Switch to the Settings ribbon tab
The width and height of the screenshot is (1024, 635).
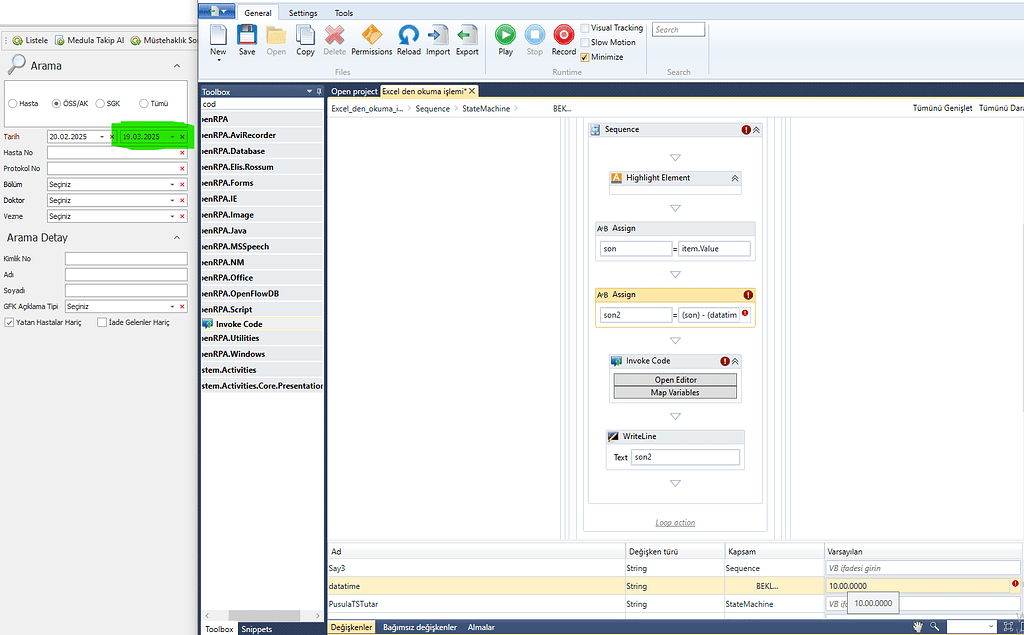point(303,13)
